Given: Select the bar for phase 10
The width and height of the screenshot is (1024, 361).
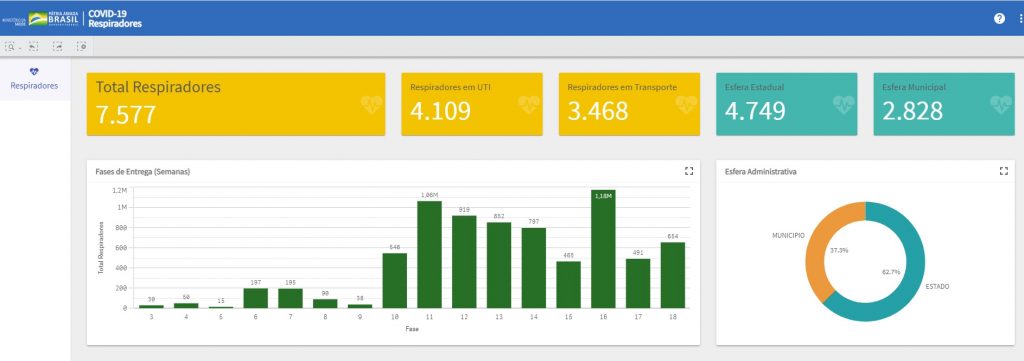Looking at the screenshot, I should coord(394,281).
